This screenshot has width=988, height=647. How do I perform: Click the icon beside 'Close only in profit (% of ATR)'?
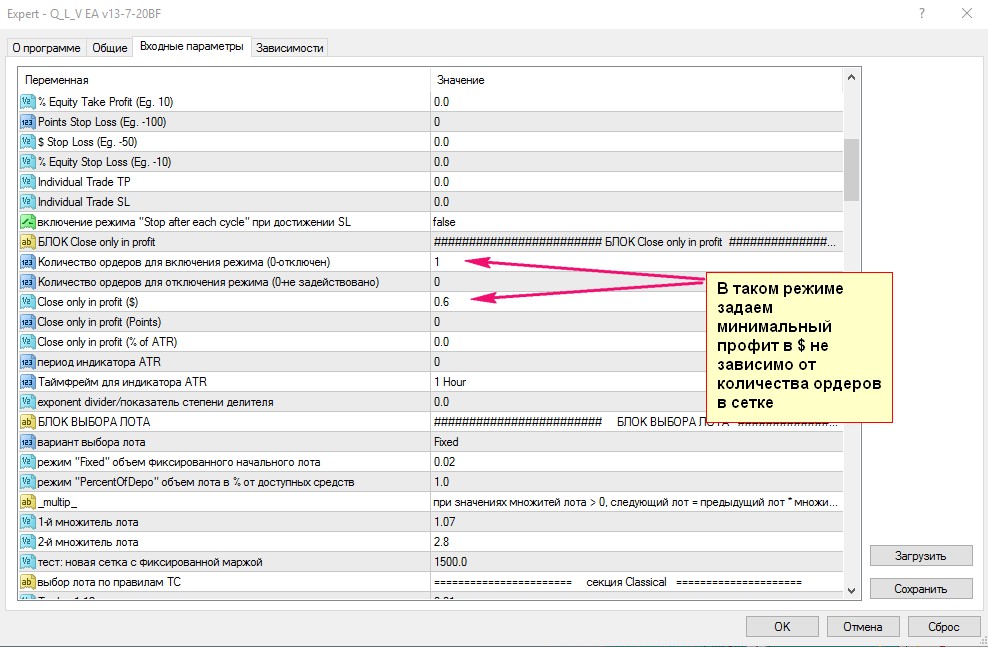(27, 342)
